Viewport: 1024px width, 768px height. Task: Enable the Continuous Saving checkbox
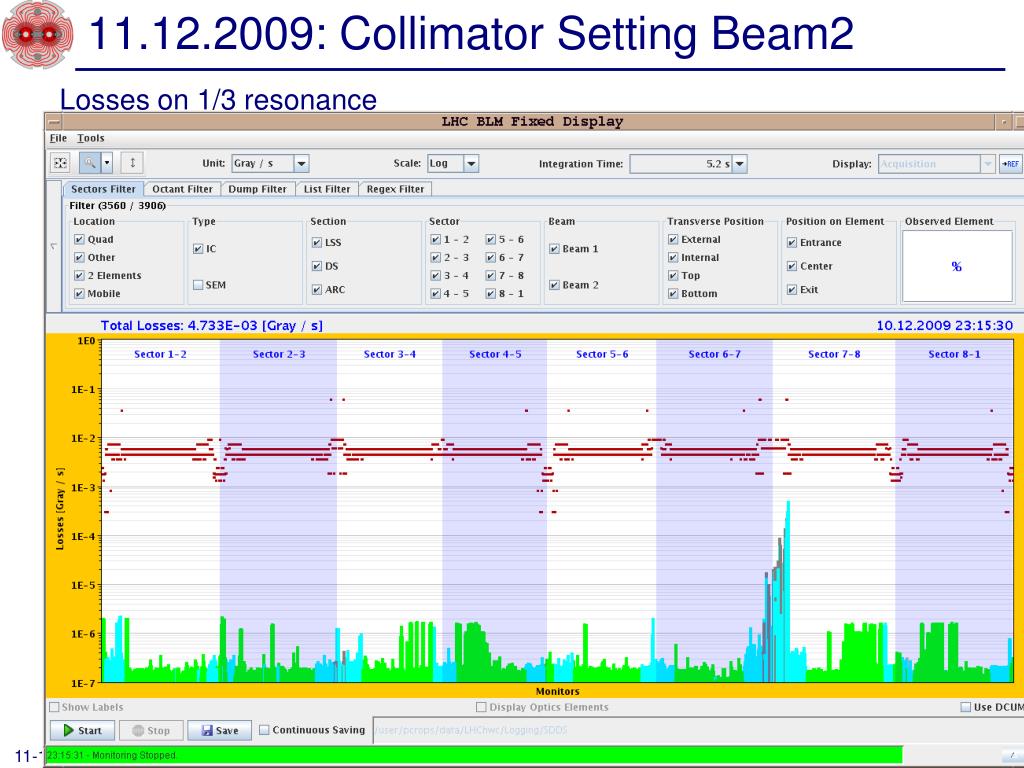tap(264, 730)
